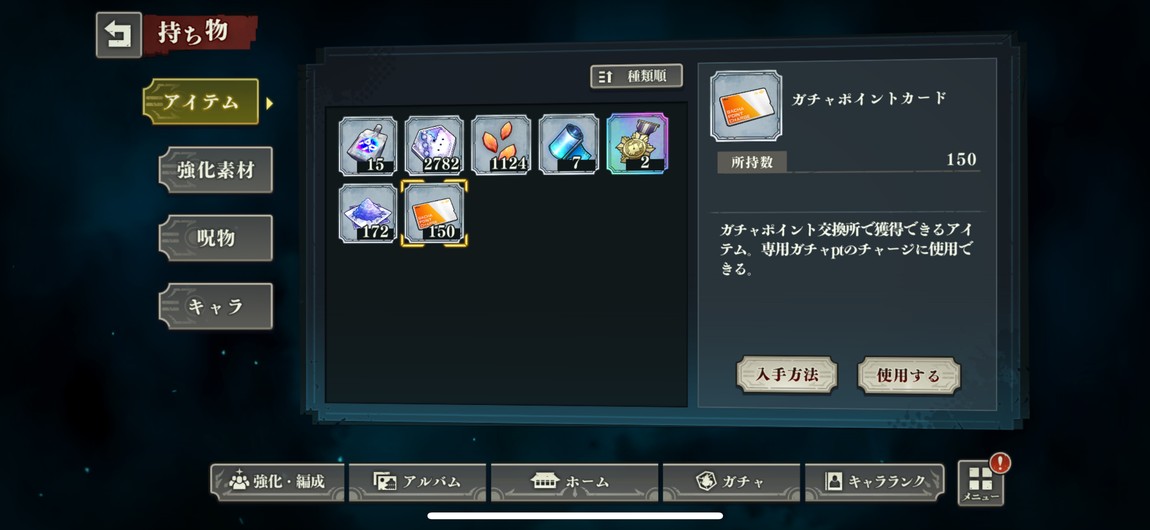Click the 使用する button
Screen dimensions: 1150x530
[909, 375]
